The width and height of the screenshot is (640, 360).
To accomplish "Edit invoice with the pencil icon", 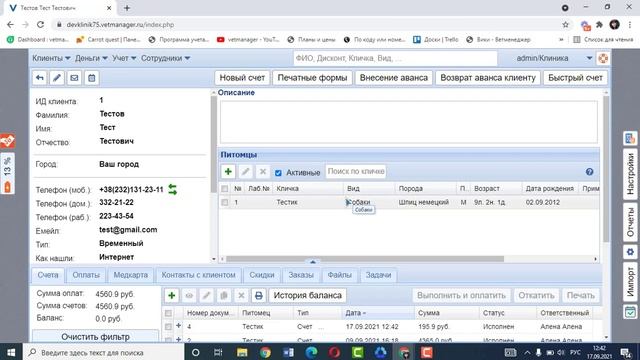I will (207, 296).
